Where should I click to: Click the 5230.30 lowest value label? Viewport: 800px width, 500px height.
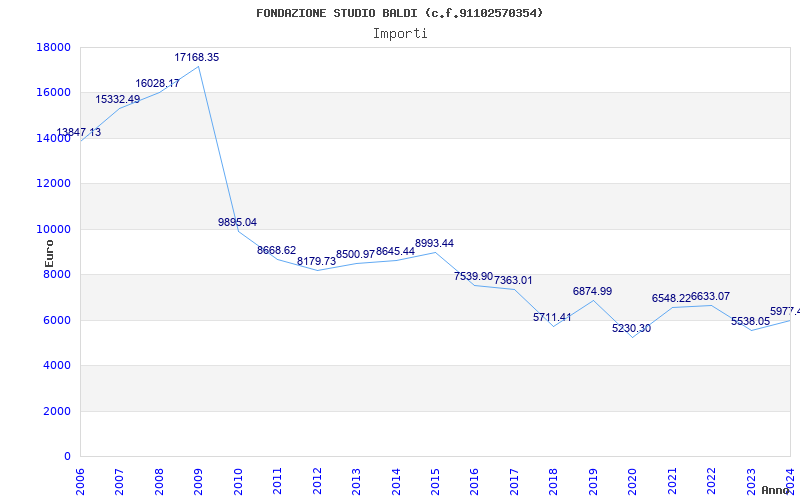pos(631,329)
